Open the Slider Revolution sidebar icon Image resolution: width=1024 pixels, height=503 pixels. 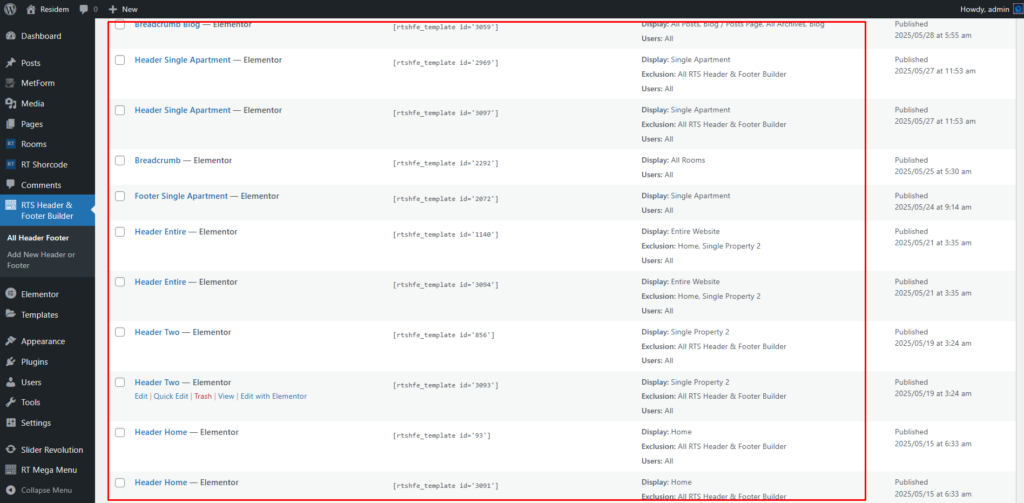10,449
